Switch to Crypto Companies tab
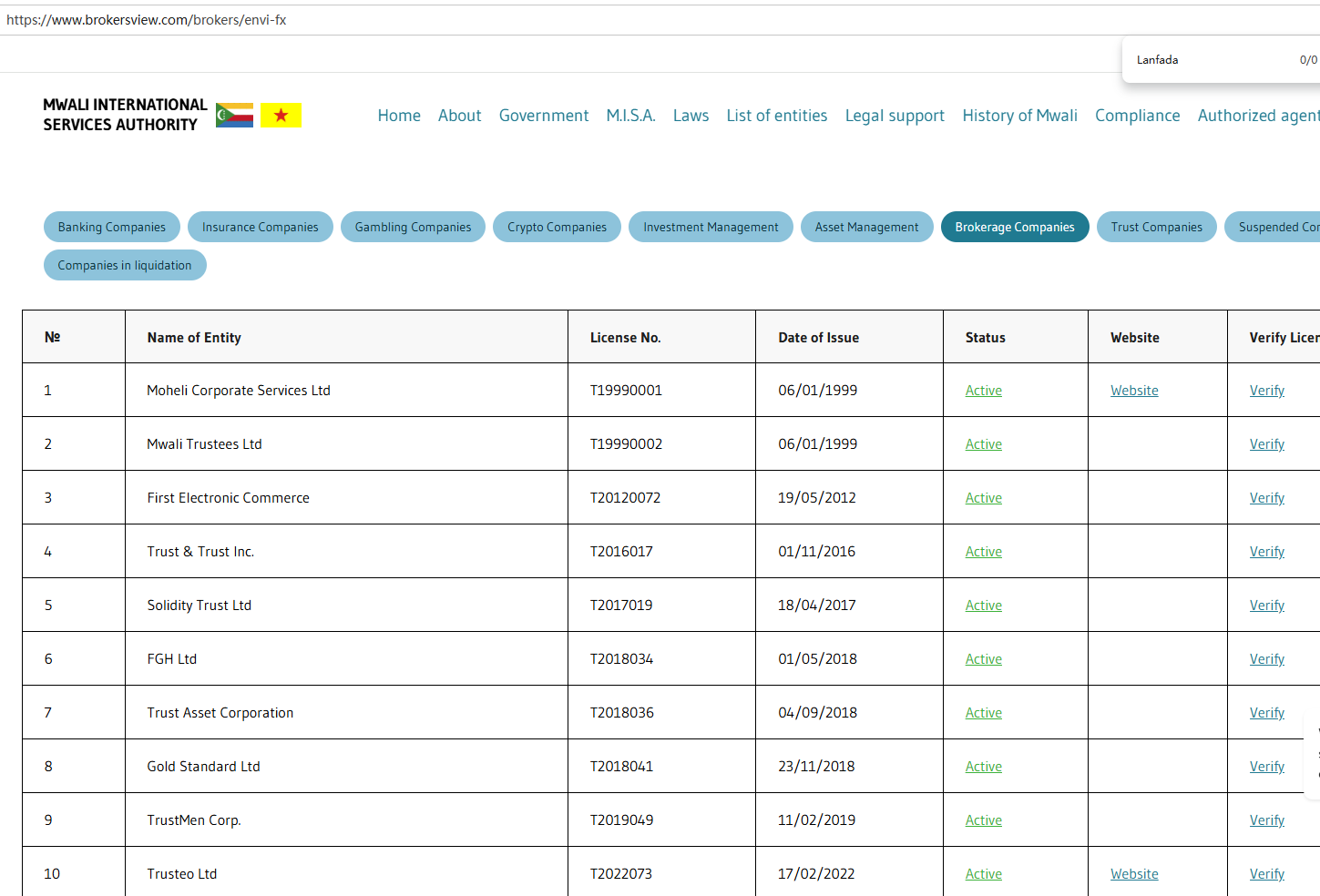The height and width of the screenshot is (896, 1320). 557,227
